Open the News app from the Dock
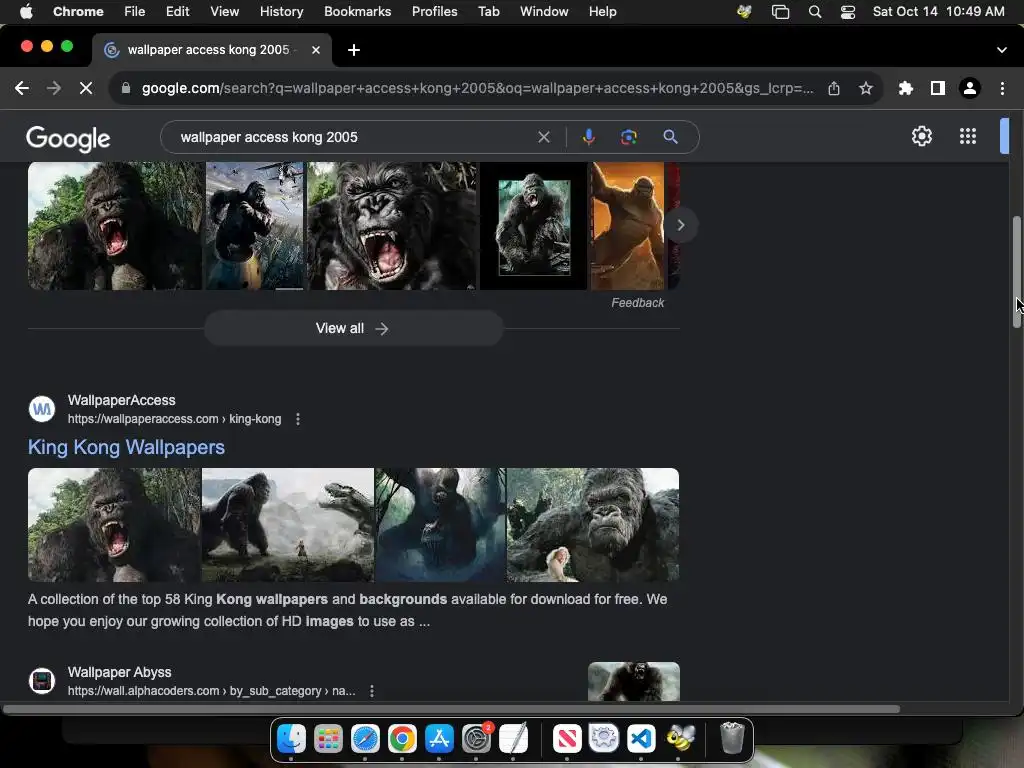Screen dimensions: 1024x768 tap(567, 739)
